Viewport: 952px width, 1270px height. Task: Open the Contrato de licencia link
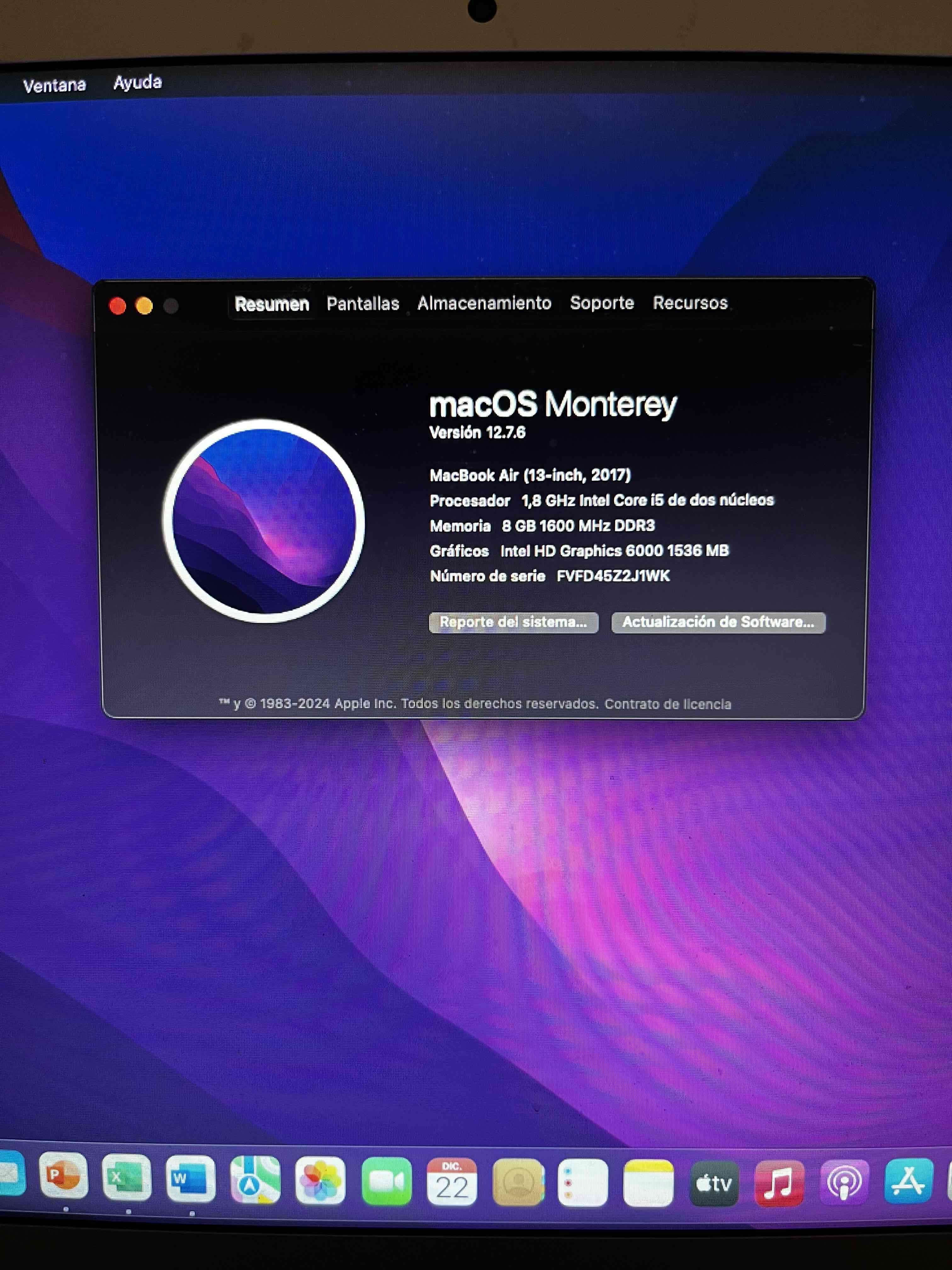(667, 704)
